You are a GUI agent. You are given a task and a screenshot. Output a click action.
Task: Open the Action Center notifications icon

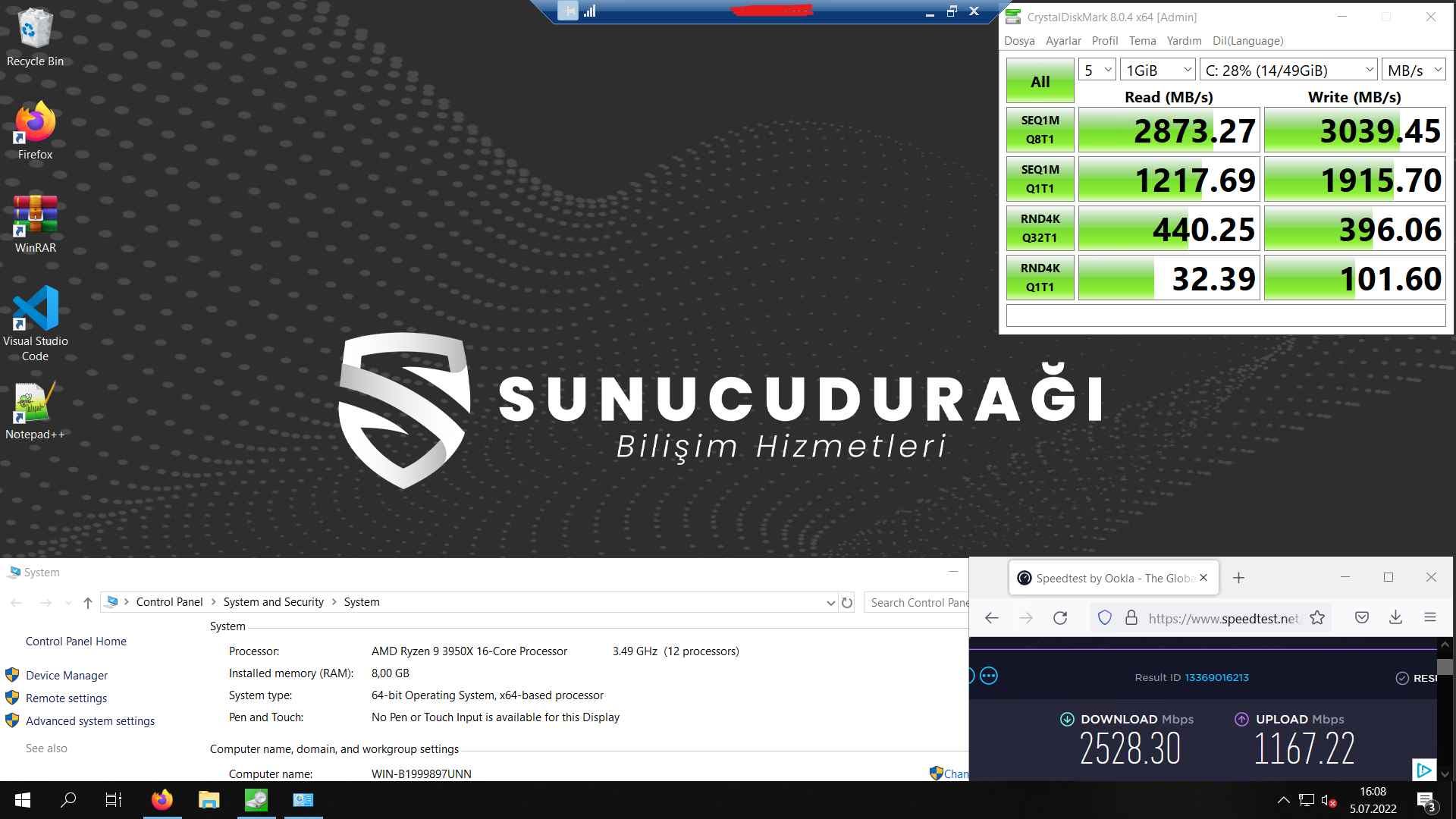[1426, 801]
